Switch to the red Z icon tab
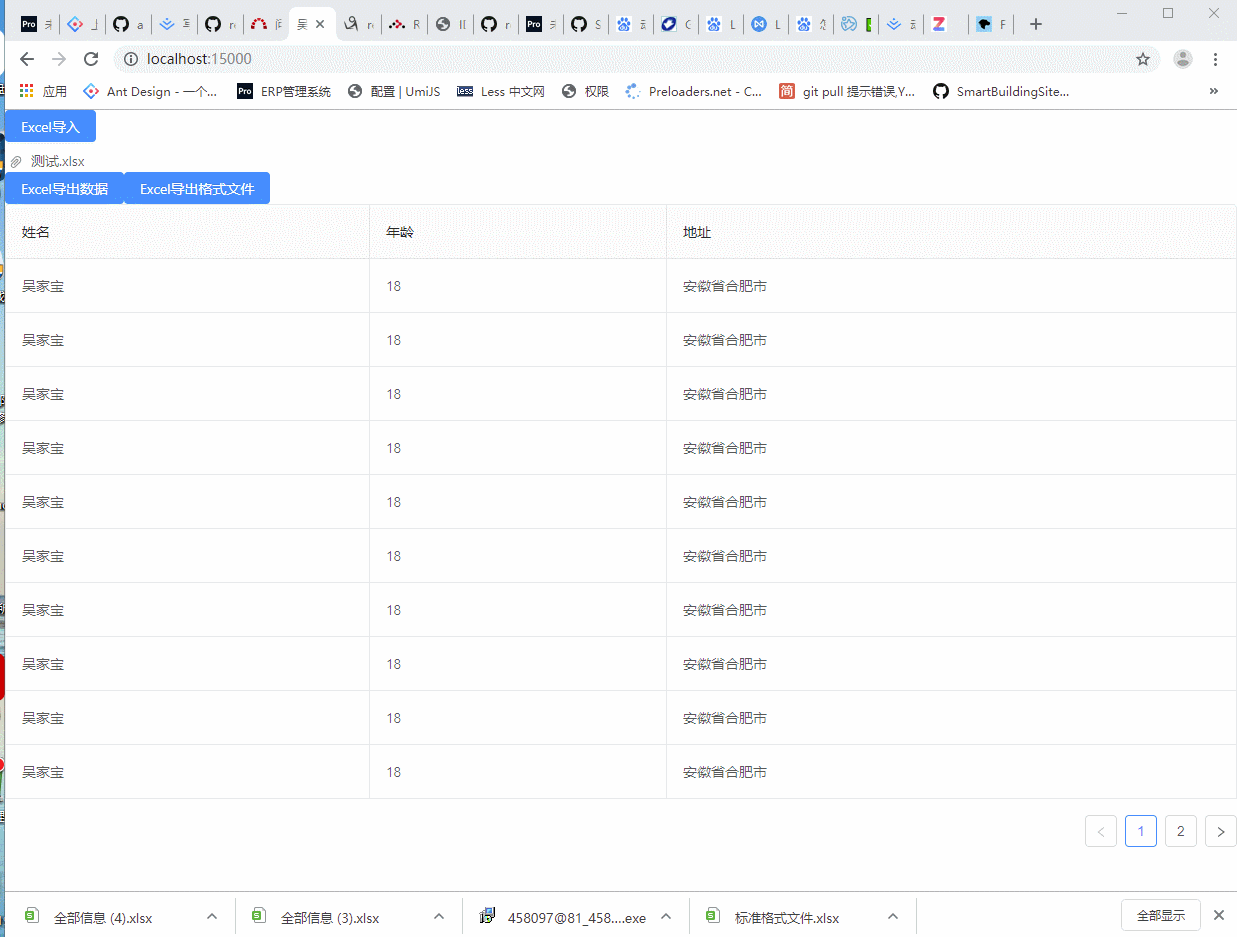 945,24
